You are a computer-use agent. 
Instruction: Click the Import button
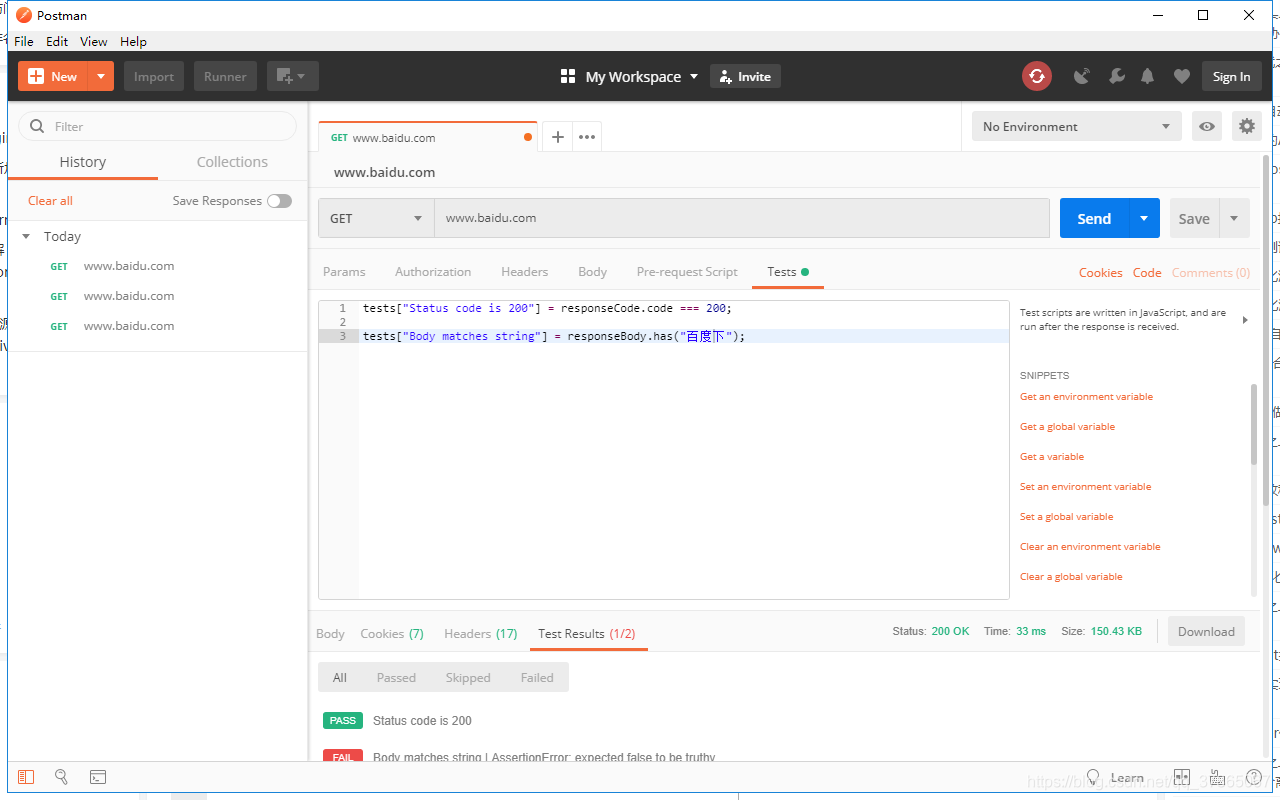(x=154, y=76)
